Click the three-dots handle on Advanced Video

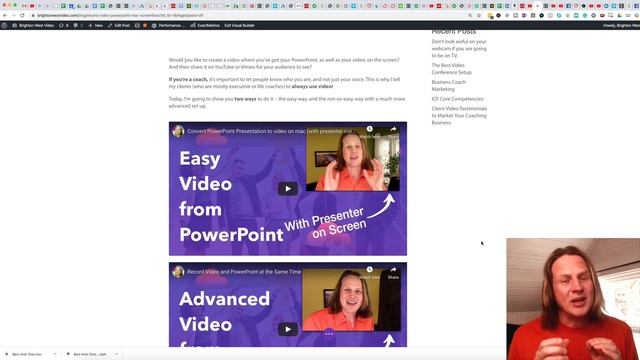tap(329, 333)
